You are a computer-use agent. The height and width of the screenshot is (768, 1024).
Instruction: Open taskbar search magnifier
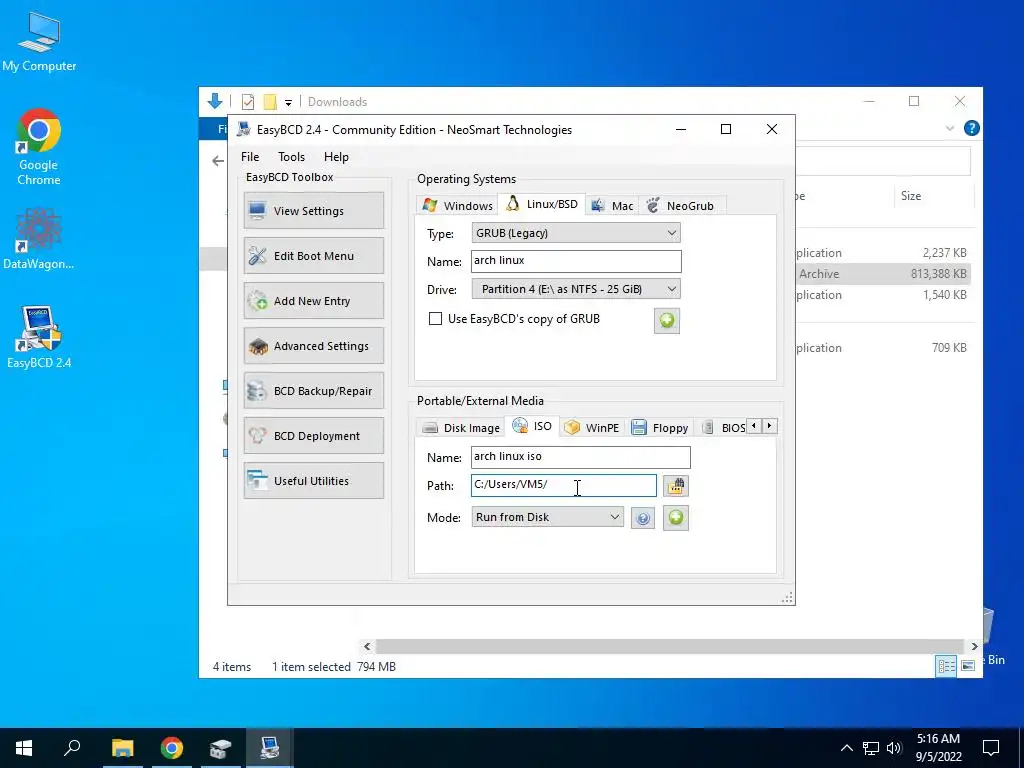point(72,748)
